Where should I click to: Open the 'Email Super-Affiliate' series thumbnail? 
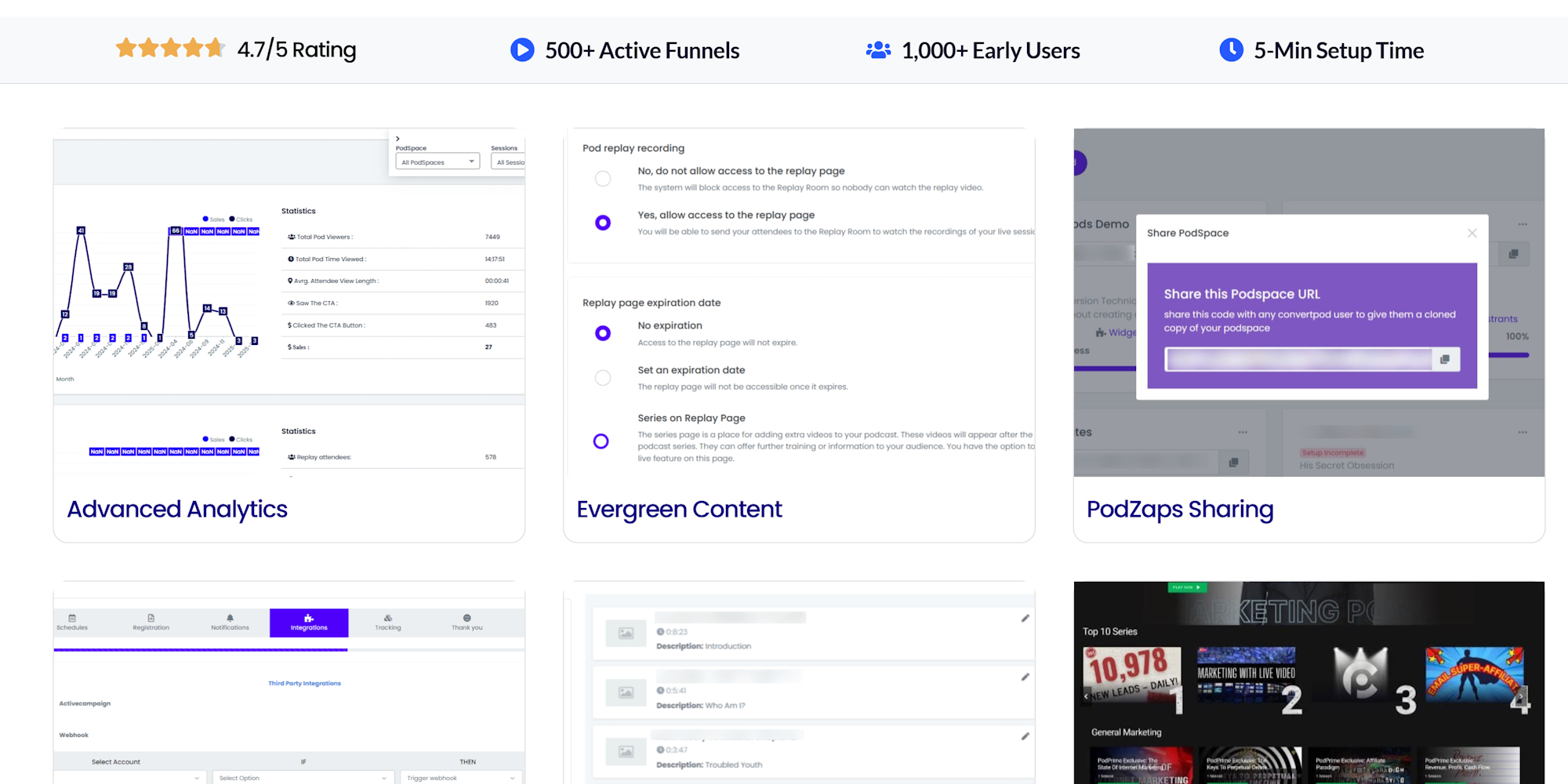click(x=1475, y=674)
